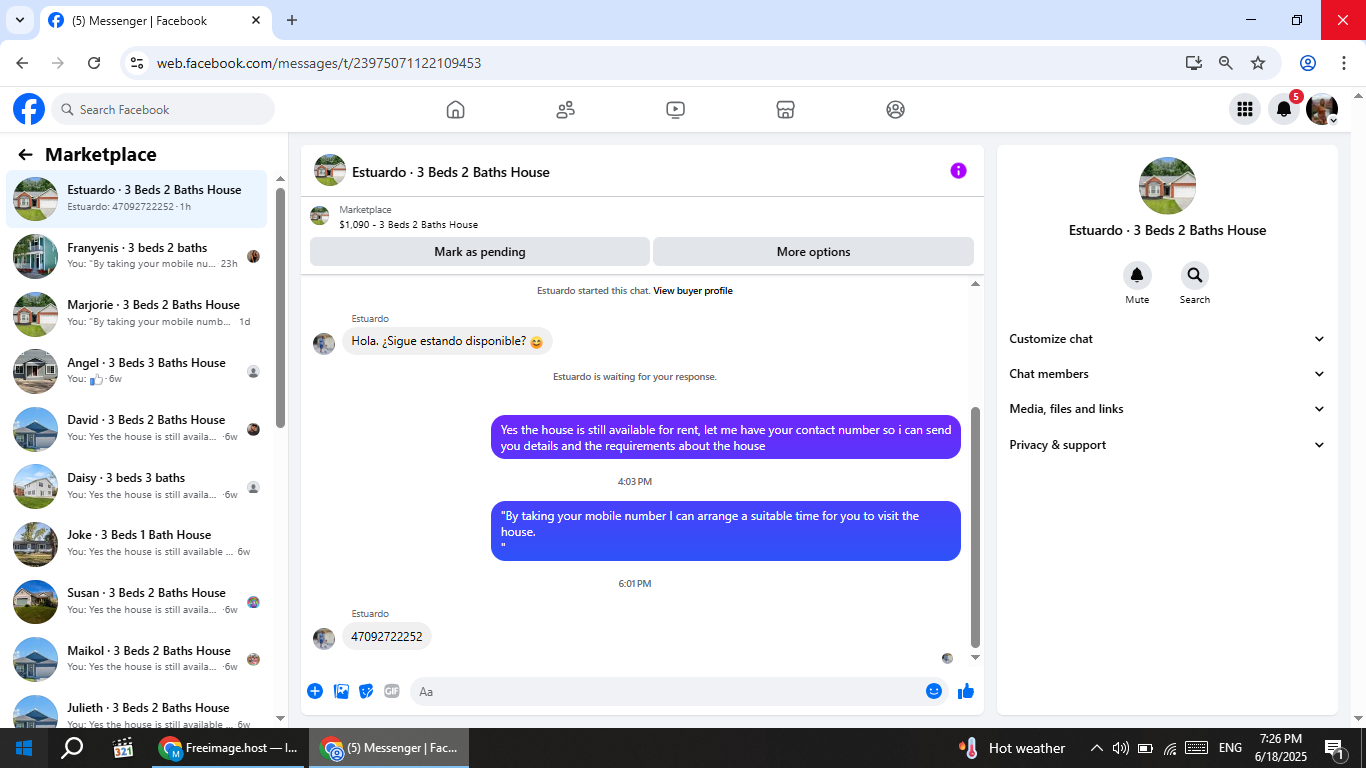Expand Media, files and links section
The width and height of the screenshot is (1366, 768).
coord(1167,409)
